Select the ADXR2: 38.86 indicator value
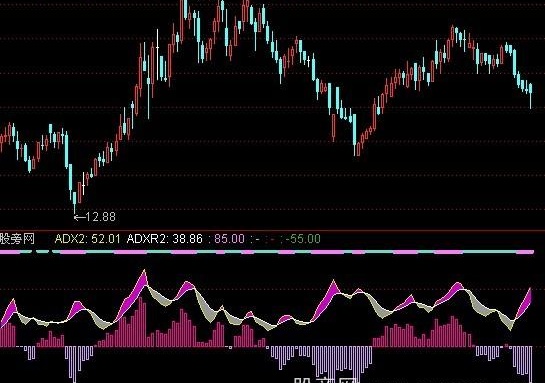The image size is (545, 383). point(165,239)
